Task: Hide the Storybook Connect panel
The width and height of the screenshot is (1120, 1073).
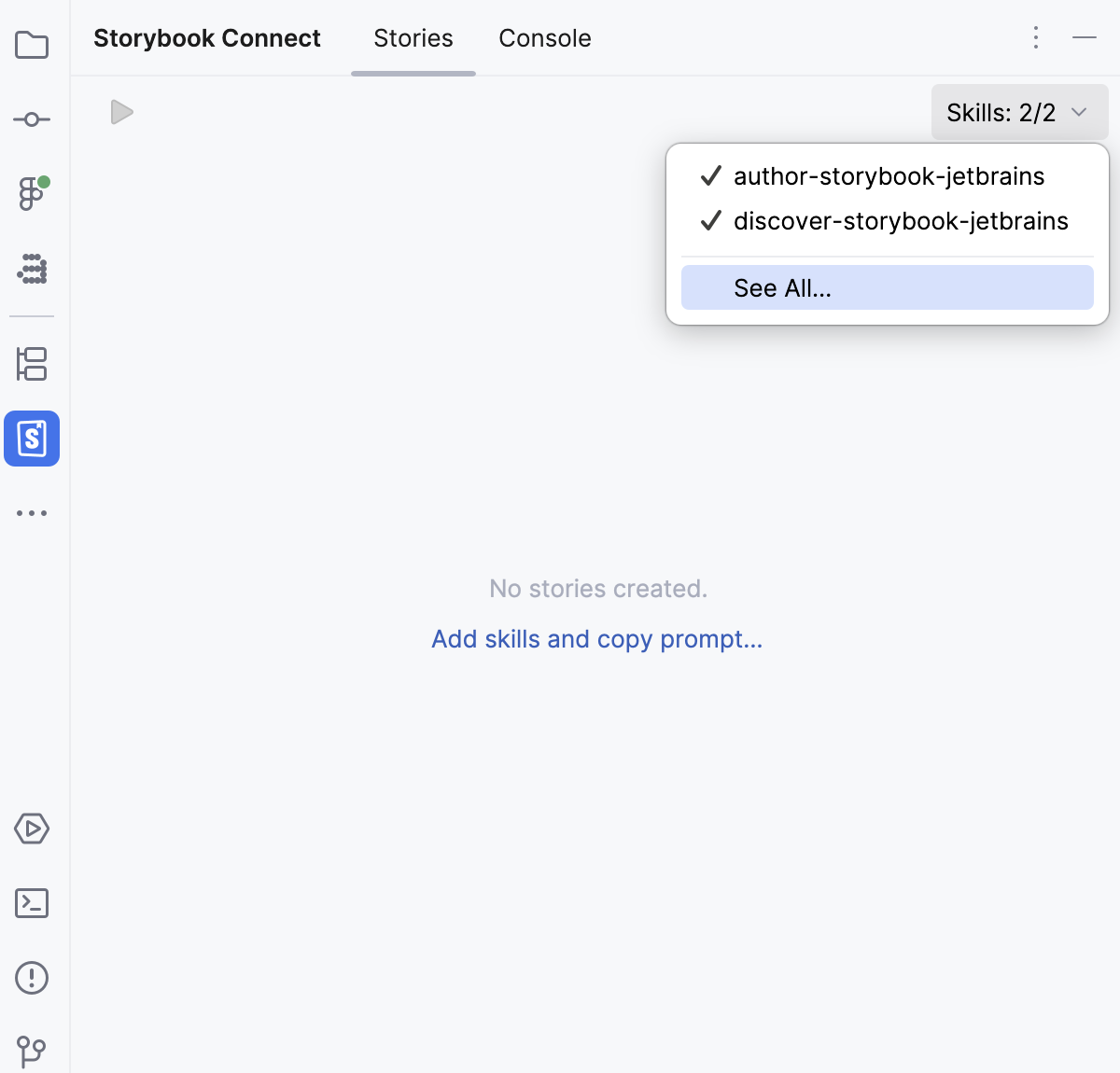Action: click(x=1085, y=37)
